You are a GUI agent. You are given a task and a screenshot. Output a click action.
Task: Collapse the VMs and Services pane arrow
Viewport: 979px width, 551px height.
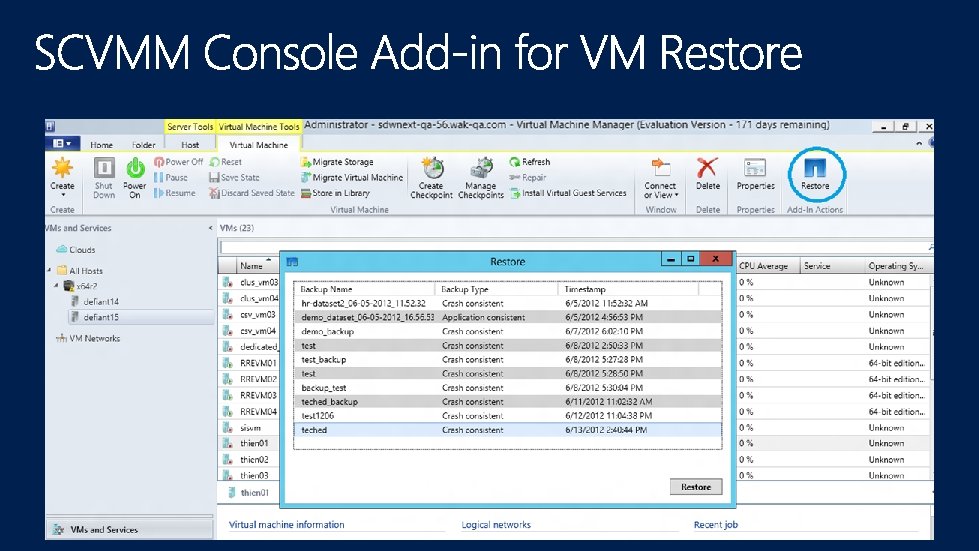pos(210,228)
